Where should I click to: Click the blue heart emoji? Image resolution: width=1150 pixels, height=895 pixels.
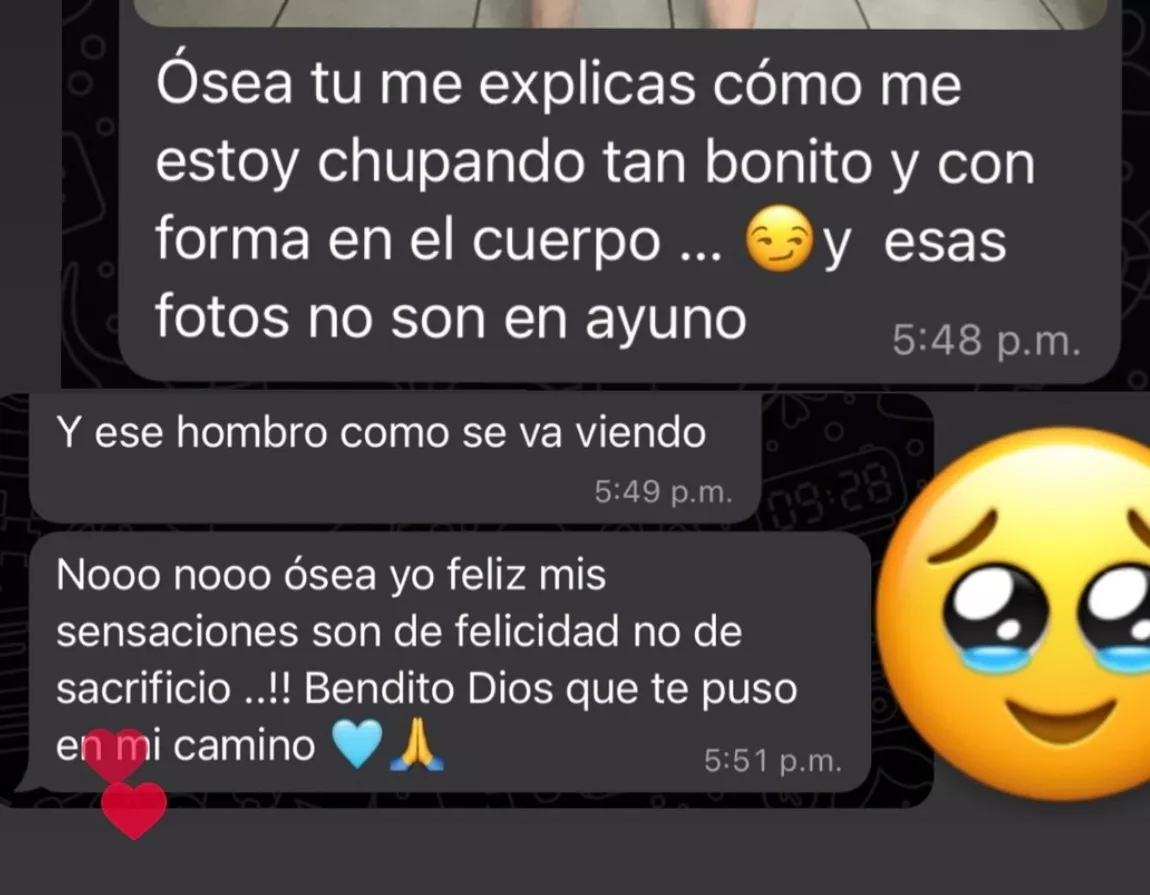click(x=357, y=743)
